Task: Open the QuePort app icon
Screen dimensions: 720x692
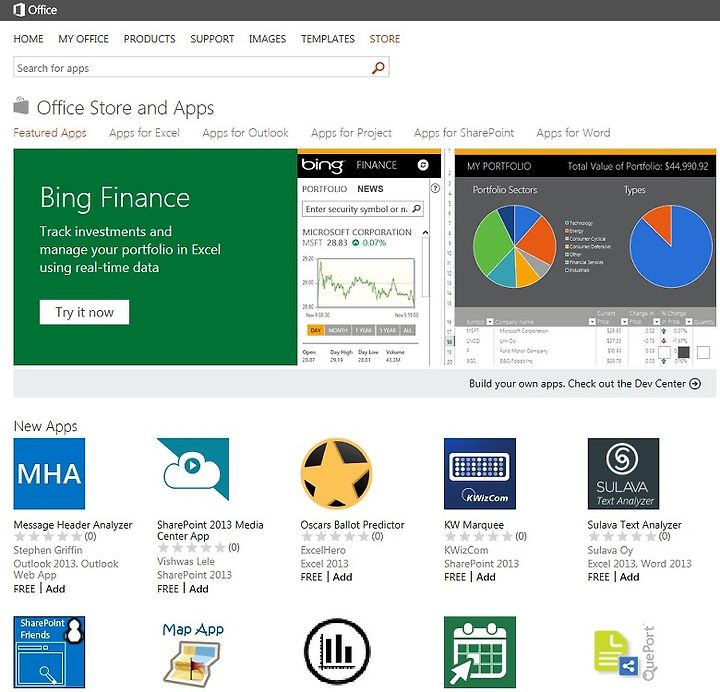Action: coord(624,652)
